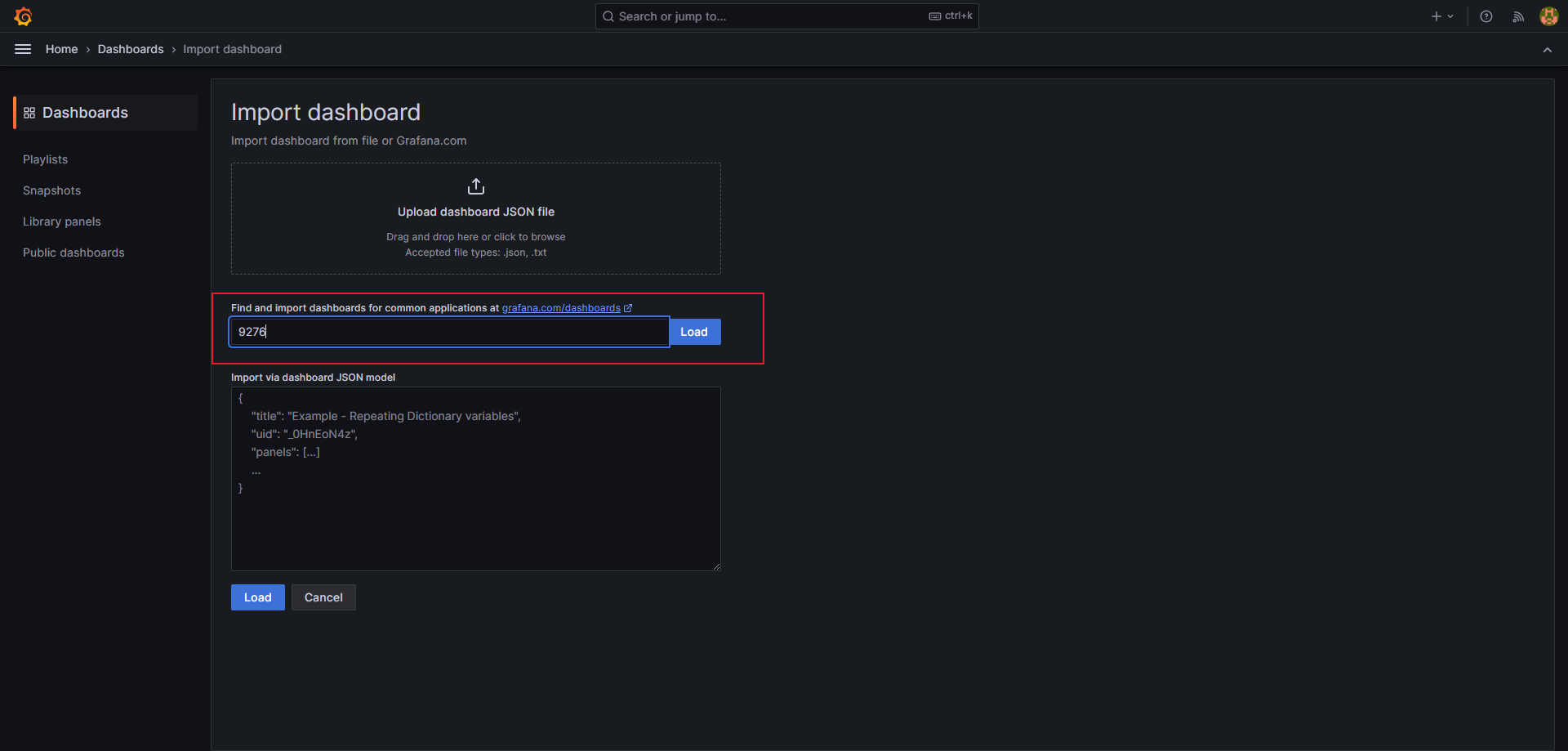
Task: Open the hamburger navigation menu
Action: point(23,49)
